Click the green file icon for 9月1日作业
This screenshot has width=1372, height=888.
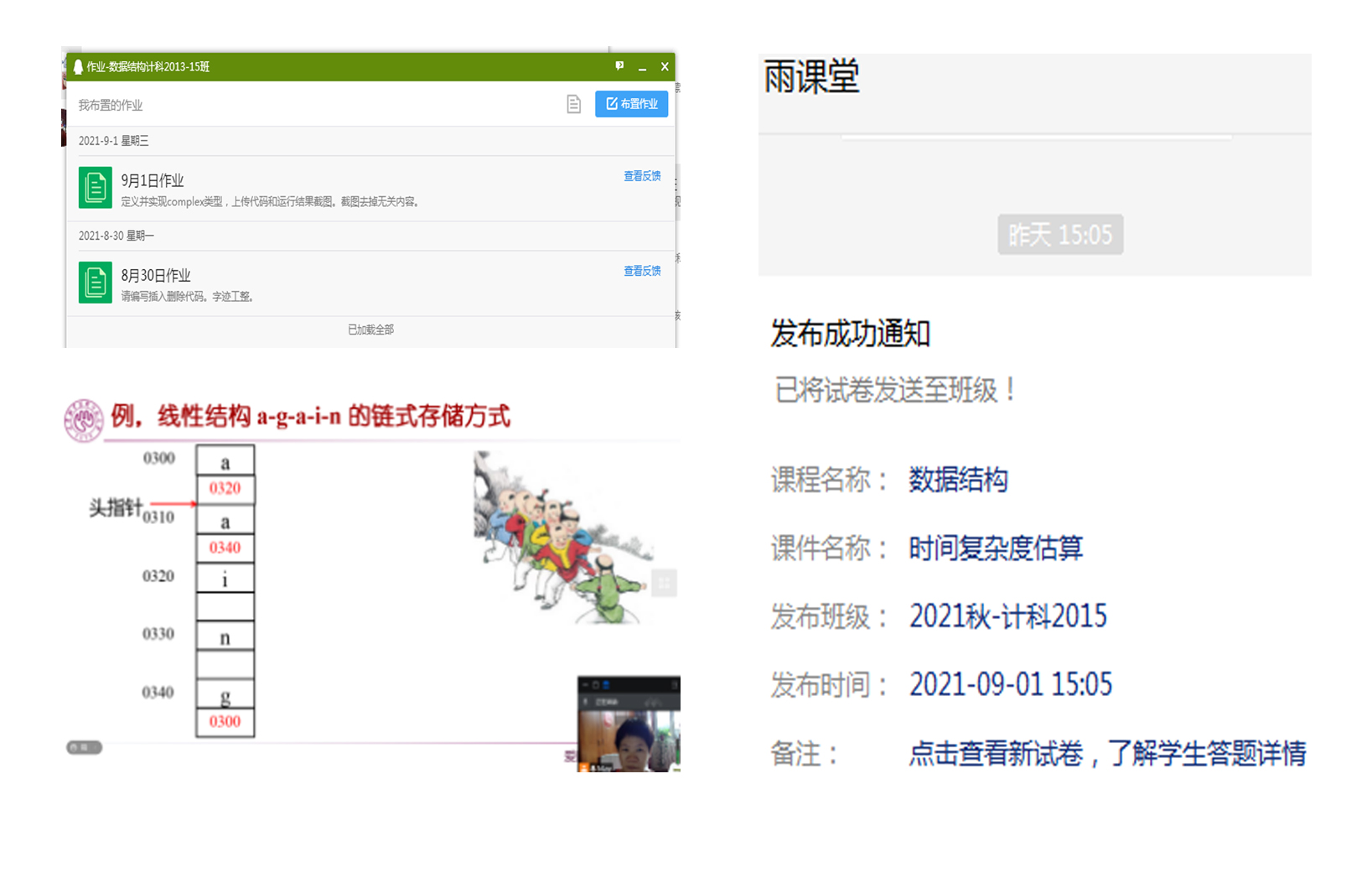pos(96,188)
